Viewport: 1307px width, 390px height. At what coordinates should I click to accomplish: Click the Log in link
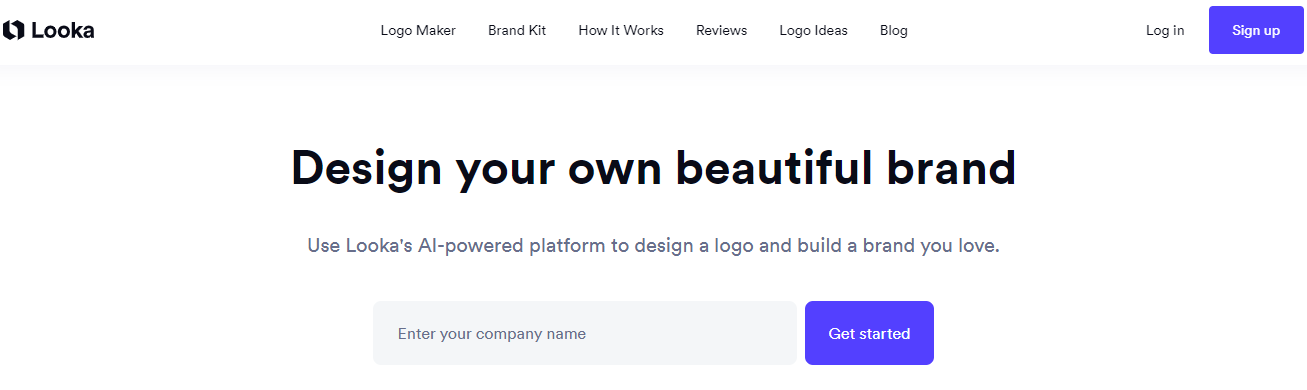1165,30
